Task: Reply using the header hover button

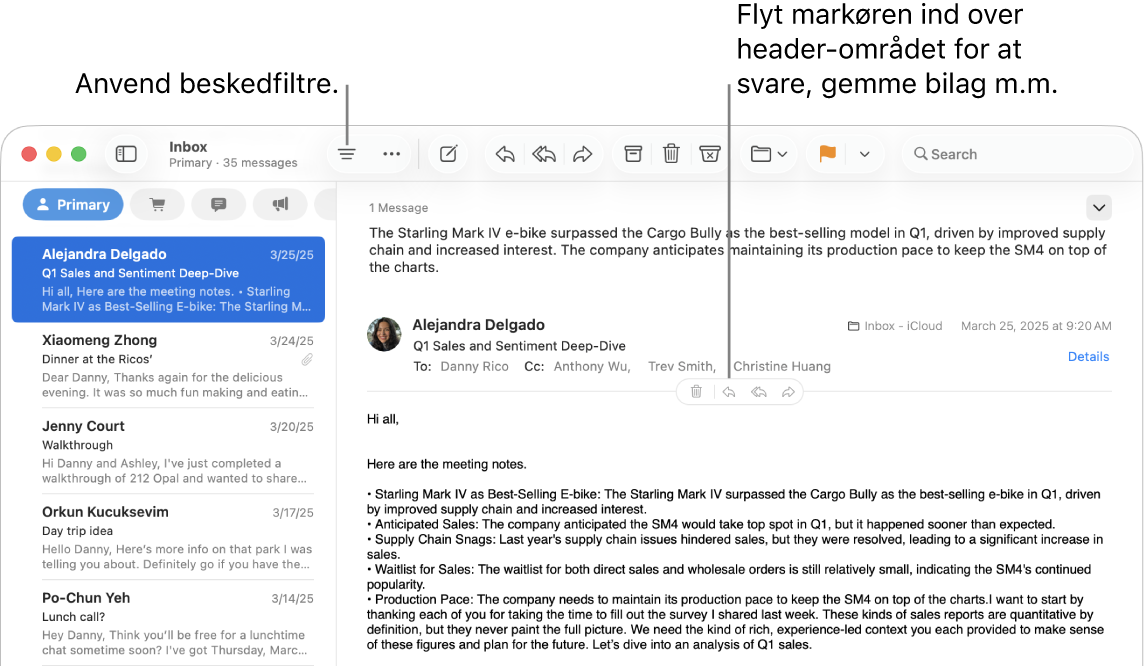Action: [x=729, y=392]
